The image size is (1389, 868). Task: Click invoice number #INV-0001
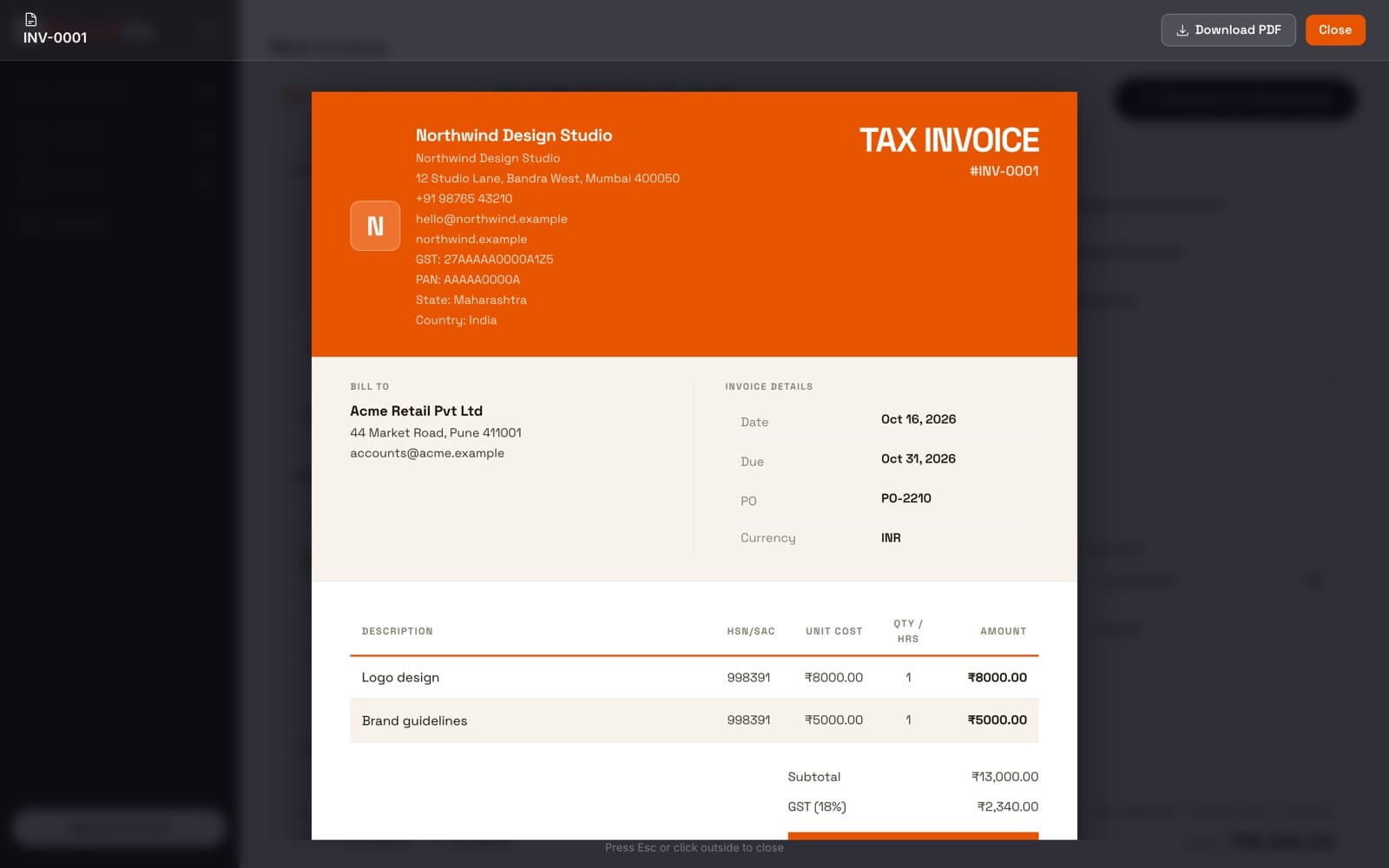tap(1004, 171)
